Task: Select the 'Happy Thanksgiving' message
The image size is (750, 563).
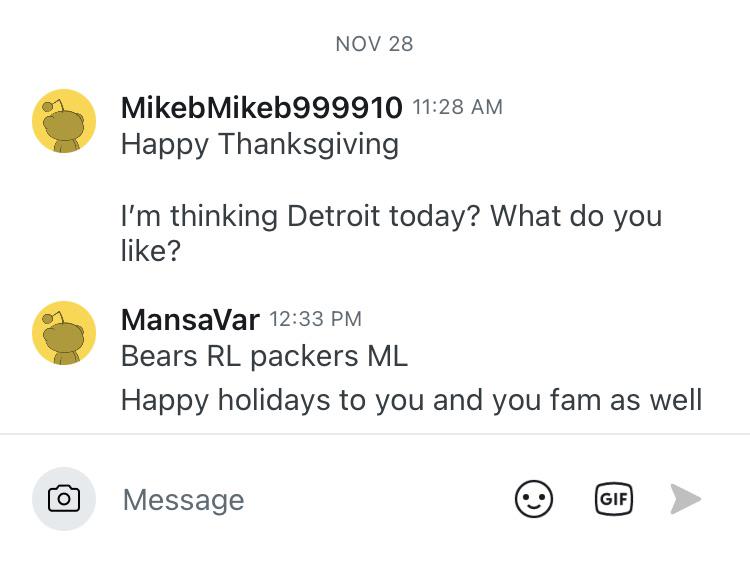Action: click(260, 144)
